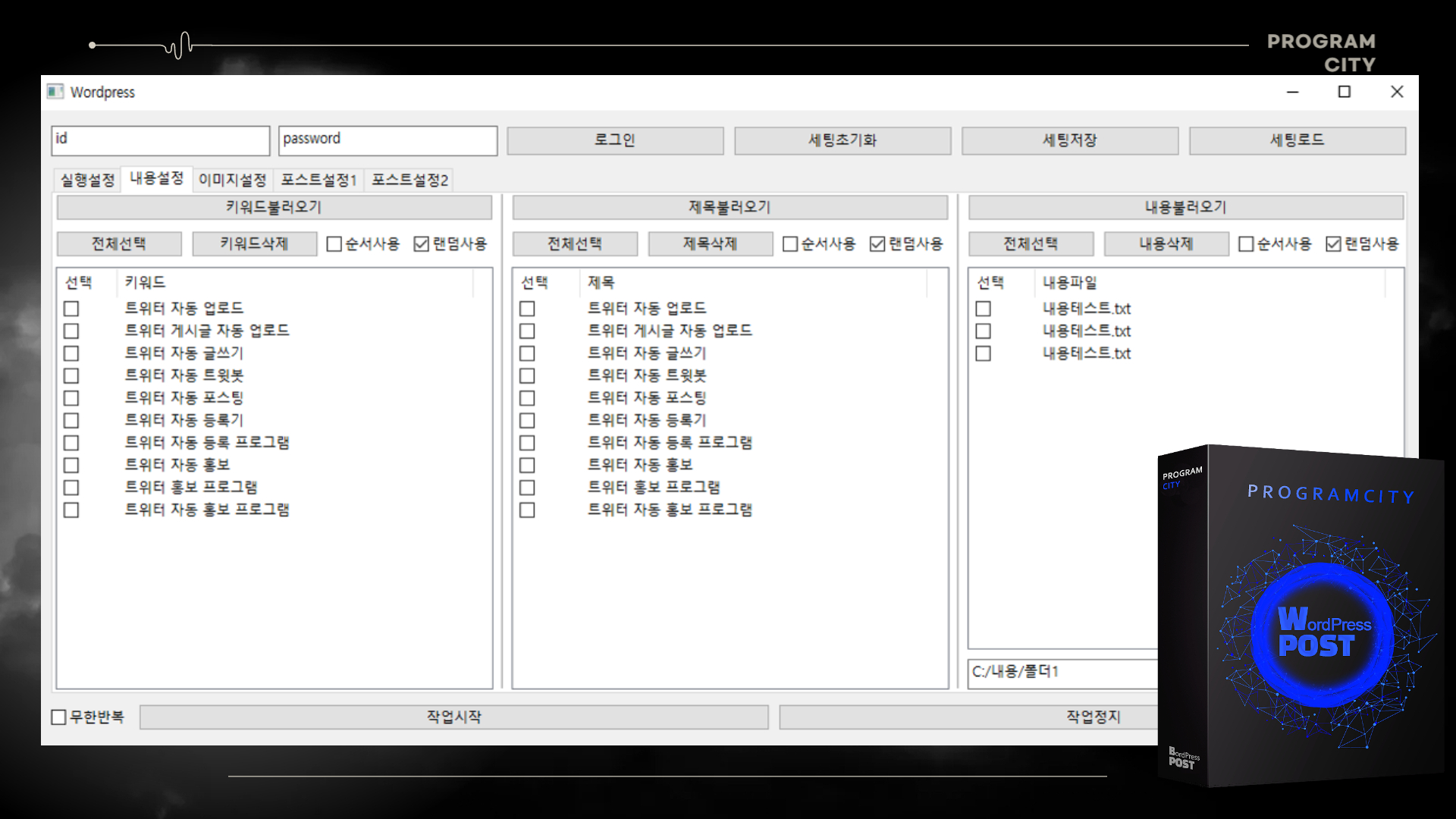Check the third 내용테스트.txt row
Viewport: 1456px width, 819px height.
click(x=984, y=353)
